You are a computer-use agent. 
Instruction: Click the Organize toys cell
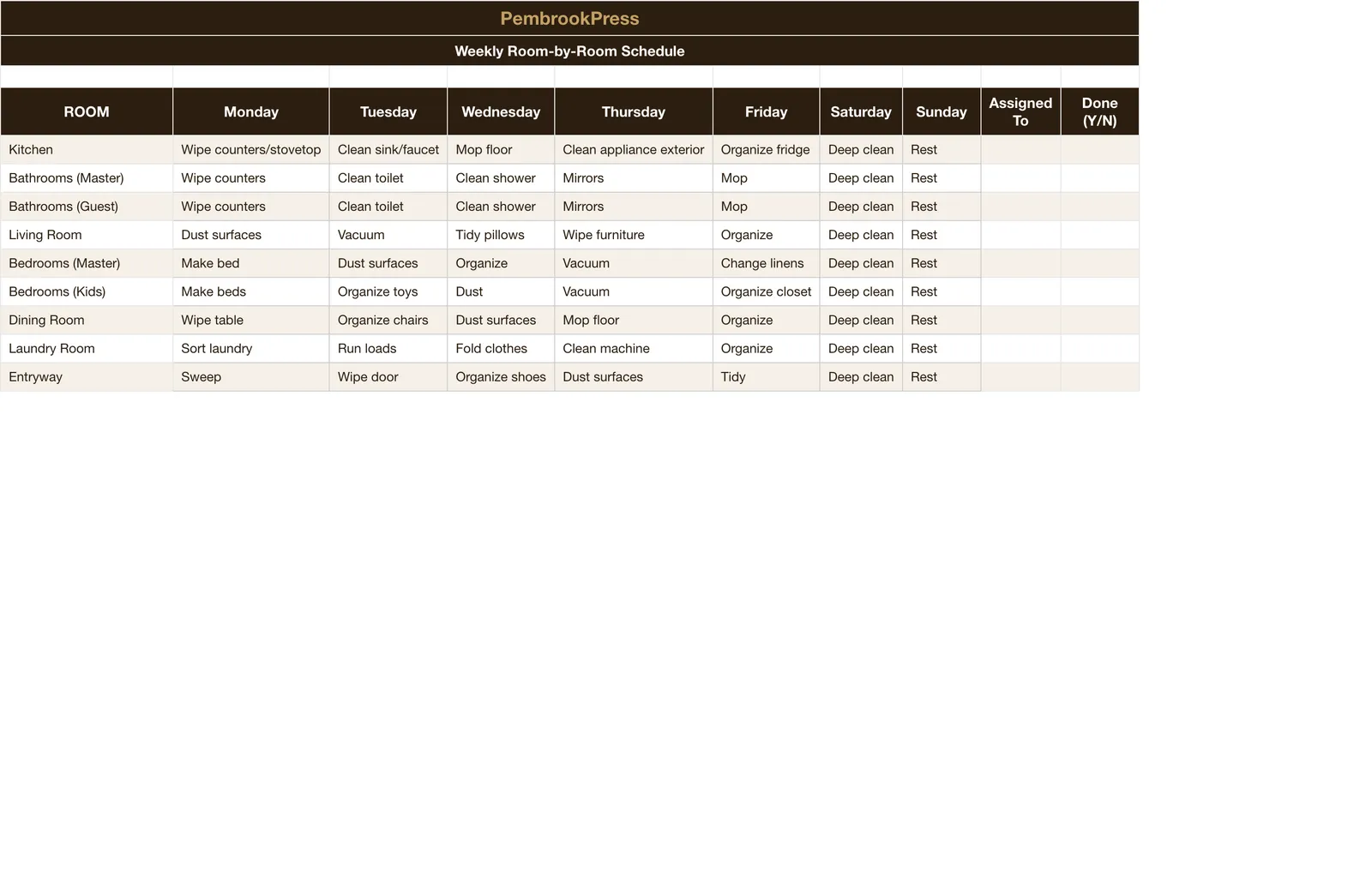coord(388,291)
